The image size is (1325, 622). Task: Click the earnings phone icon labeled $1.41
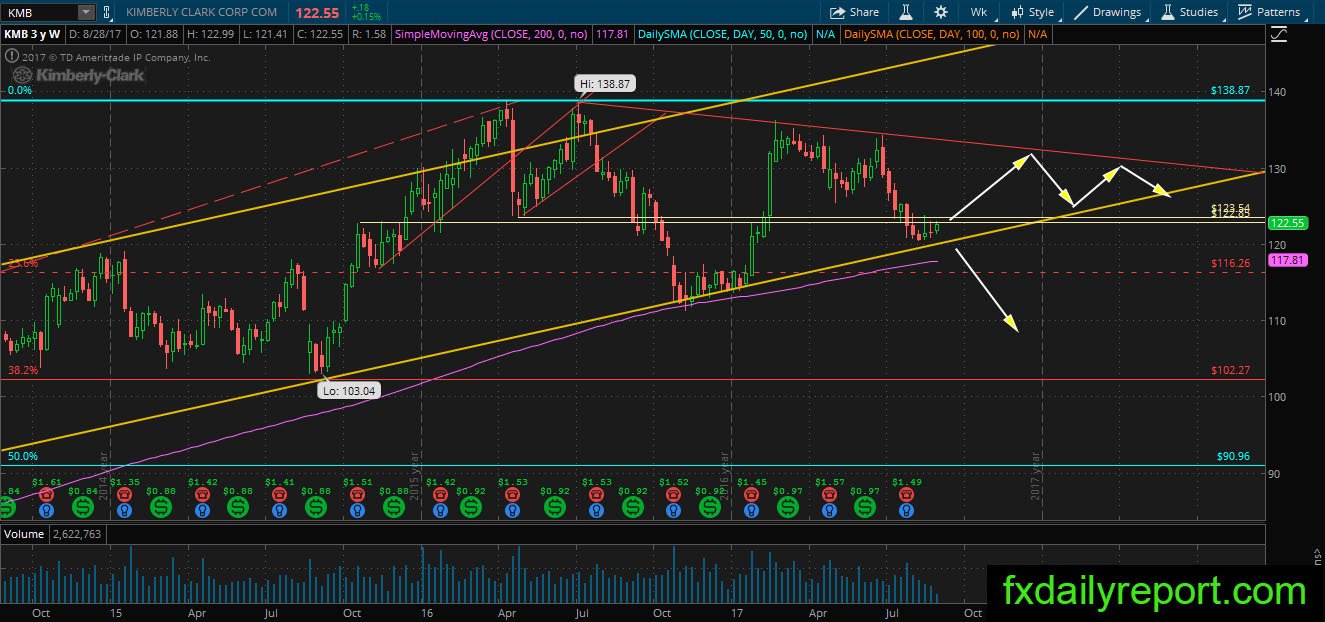(280, 493)
